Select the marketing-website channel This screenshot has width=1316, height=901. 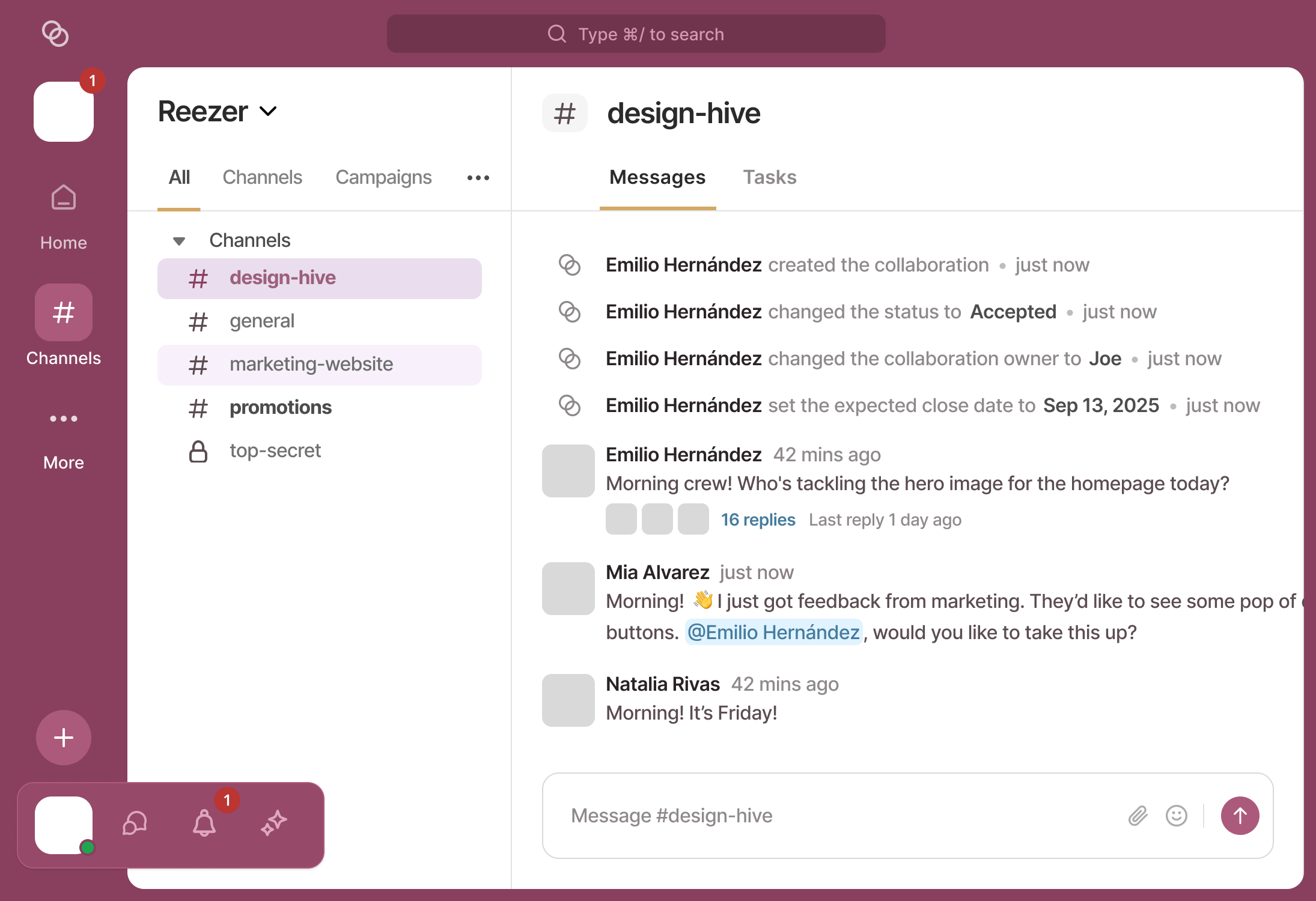tap(311, 365)
